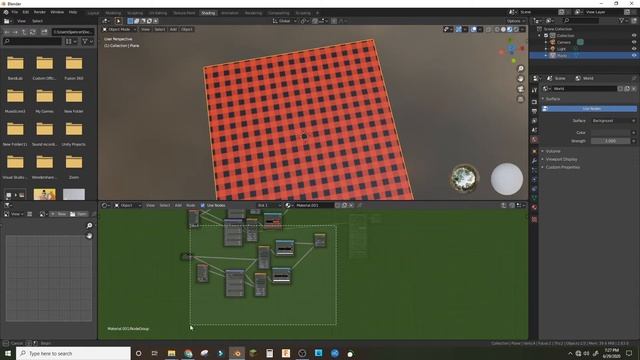The height and width of the screenshot is (360, 640).
Task: Toggle Use Nodes checkbox in node editor
Action: click(203, 205)
